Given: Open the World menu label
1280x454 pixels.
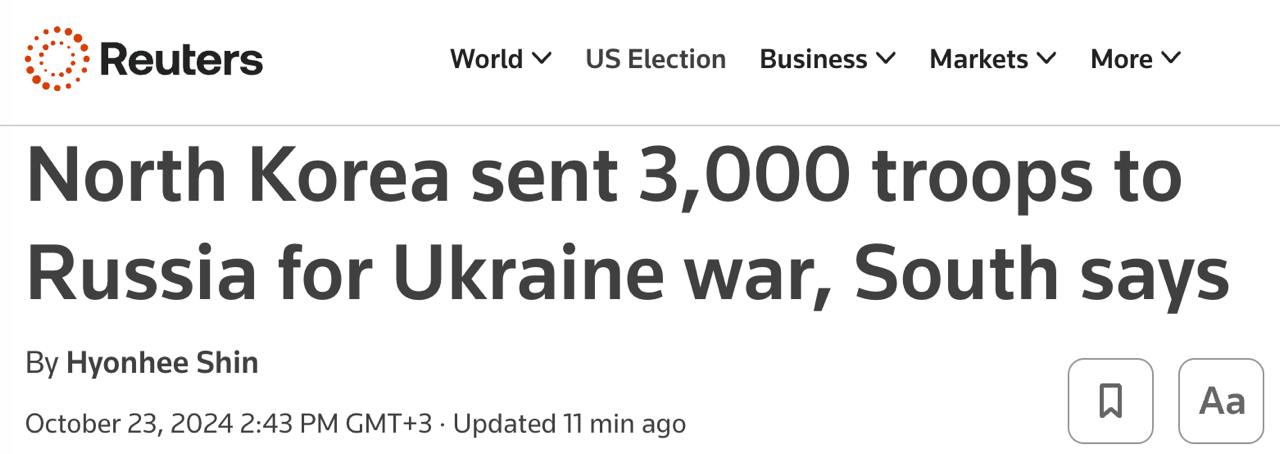Looking at the screenshot, I should [x=487, y=59].
